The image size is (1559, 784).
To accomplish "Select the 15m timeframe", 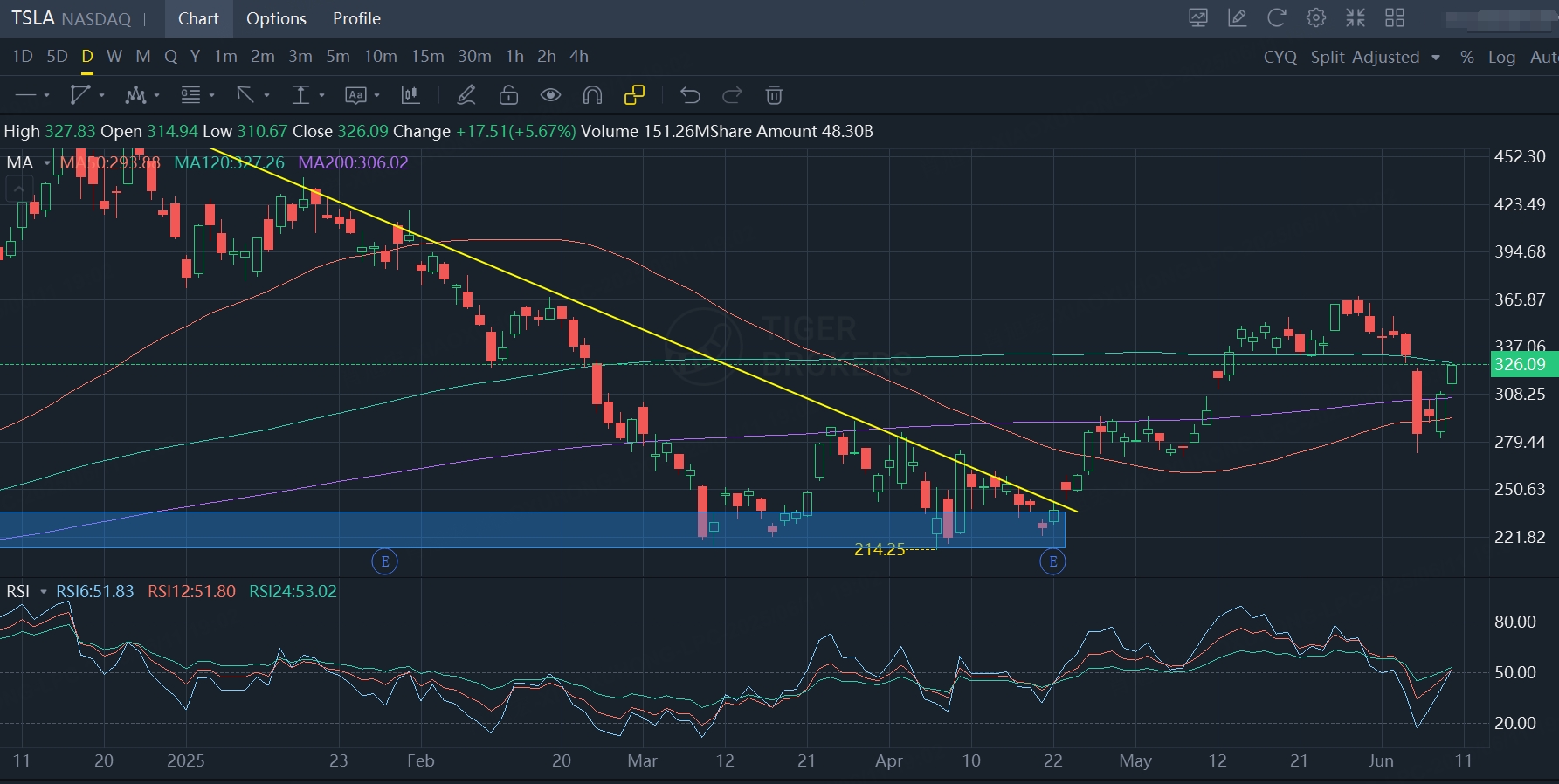I will coord(427,57).
